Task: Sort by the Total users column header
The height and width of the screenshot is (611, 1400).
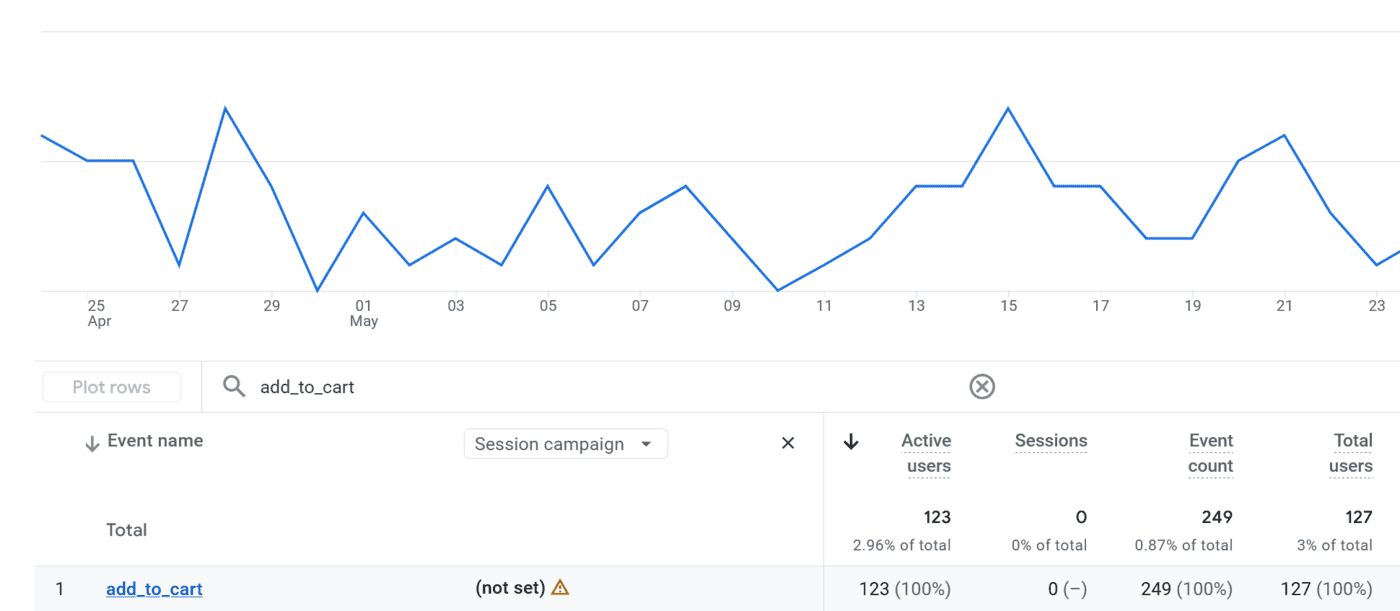Action: pyautogui.click(x=1351, y=453)
